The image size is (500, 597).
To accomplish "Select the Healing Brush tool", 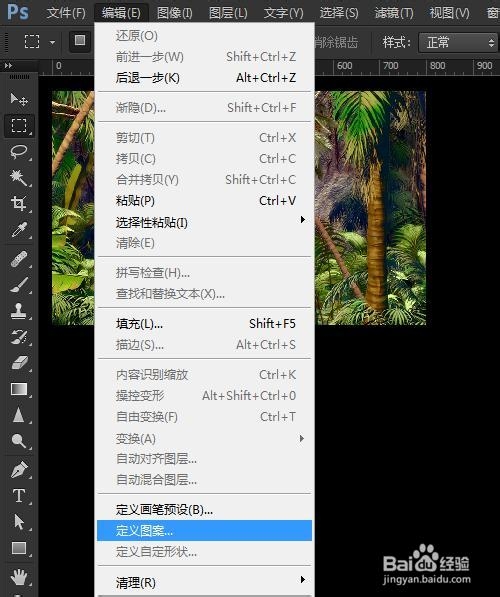I will point(19,259).
